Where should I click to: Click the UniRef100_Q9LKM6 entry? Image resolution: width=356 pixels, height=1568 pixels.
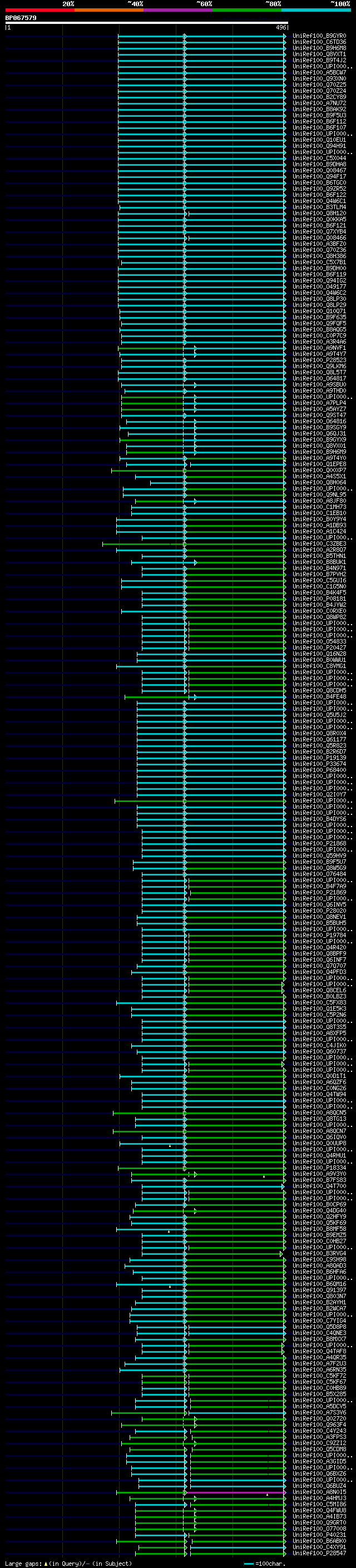[319, 366]
